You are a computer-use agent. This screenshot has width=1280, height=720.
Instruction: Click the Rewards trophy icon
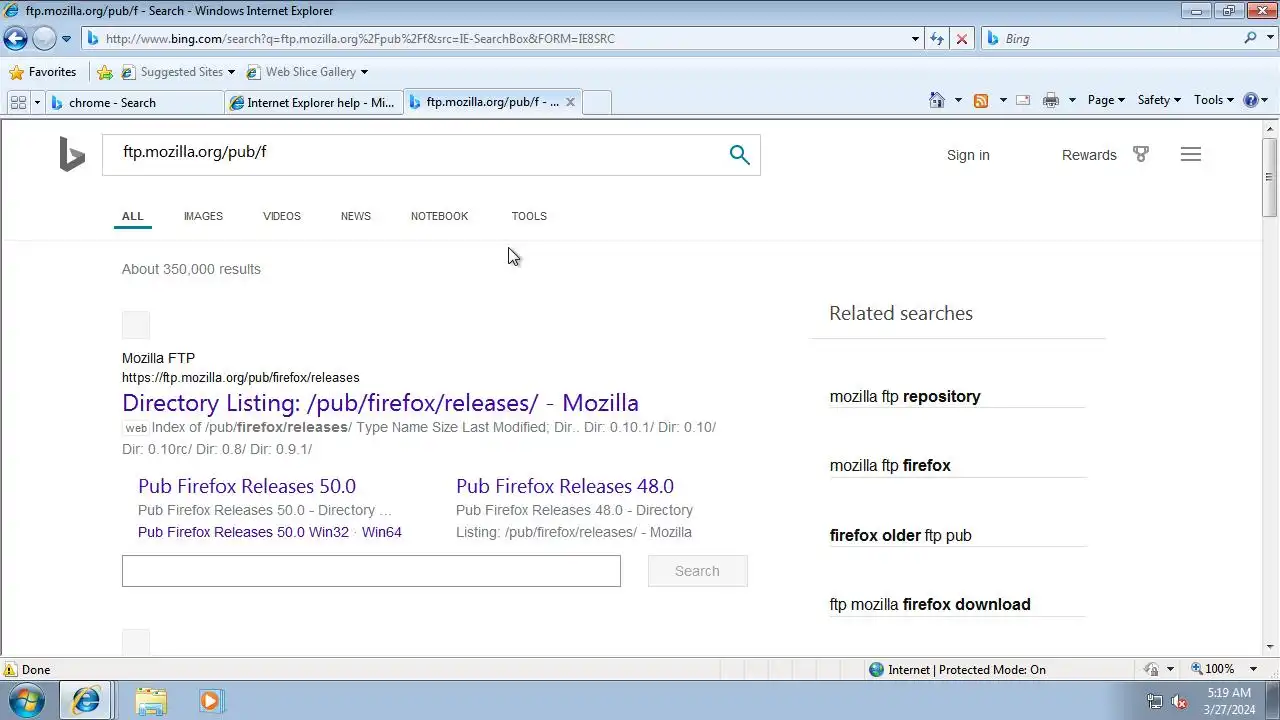(x=1141, y=154)
